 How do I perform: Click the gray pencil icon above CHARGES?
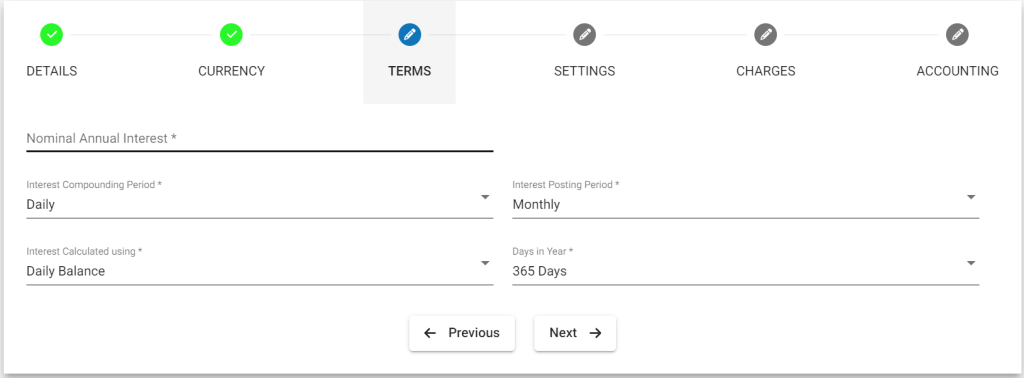pyautogui.click(x=765, y=34)
